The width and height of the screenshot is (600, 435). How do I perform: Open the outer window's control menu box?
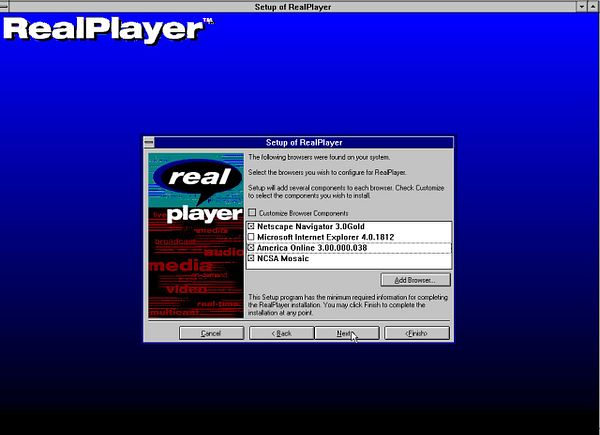pos(4,6)
